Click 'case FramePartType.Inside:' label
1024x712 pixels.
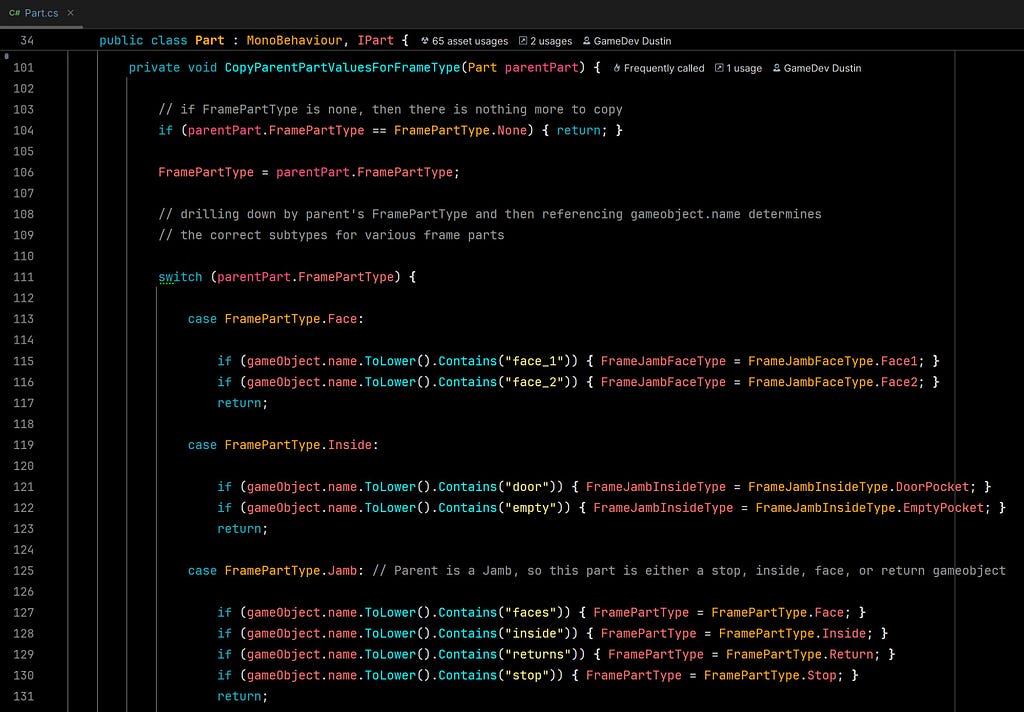click(283, 445)
